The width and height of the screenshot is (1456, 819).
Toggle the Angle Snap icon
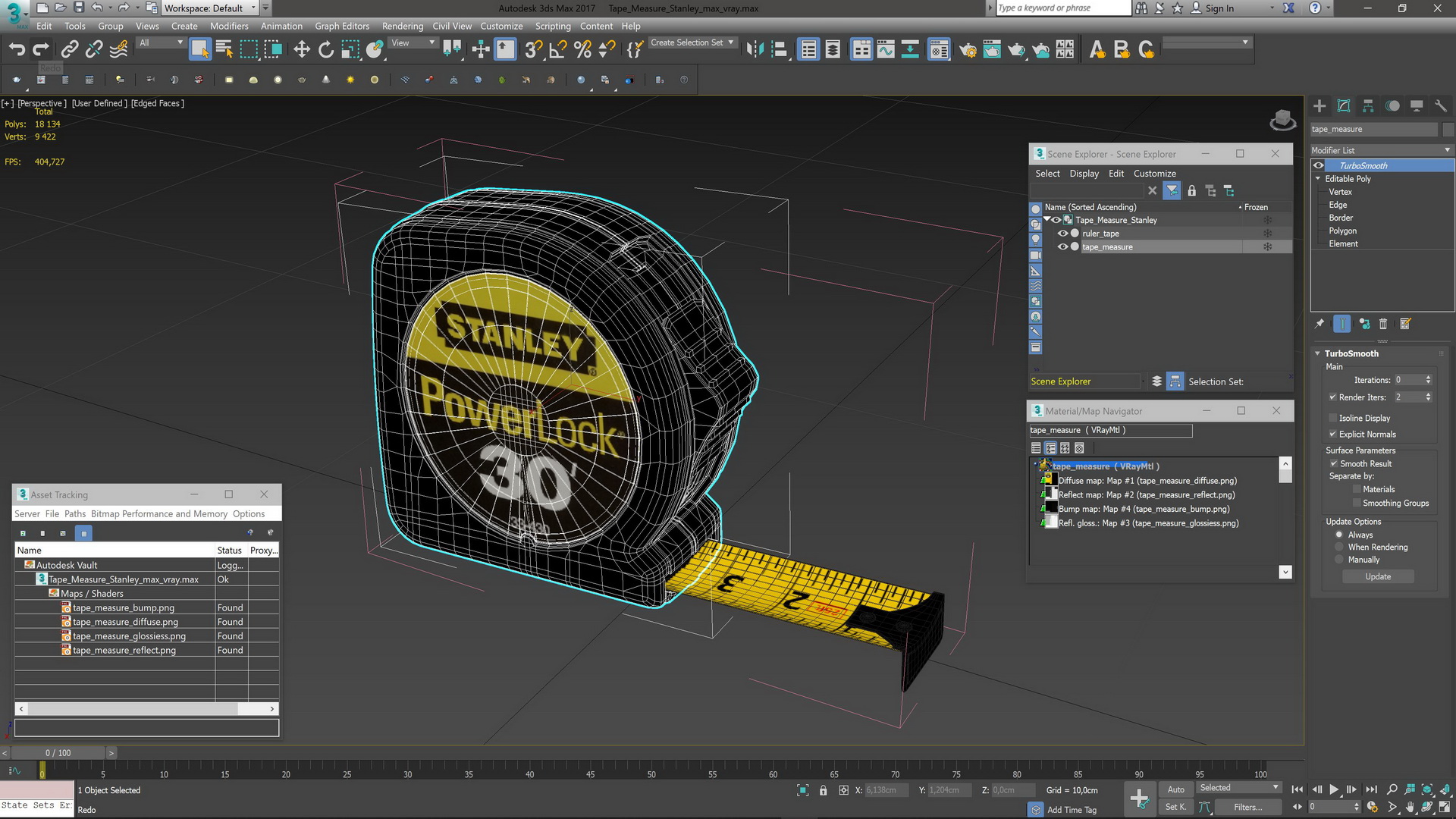coord(557,50)
